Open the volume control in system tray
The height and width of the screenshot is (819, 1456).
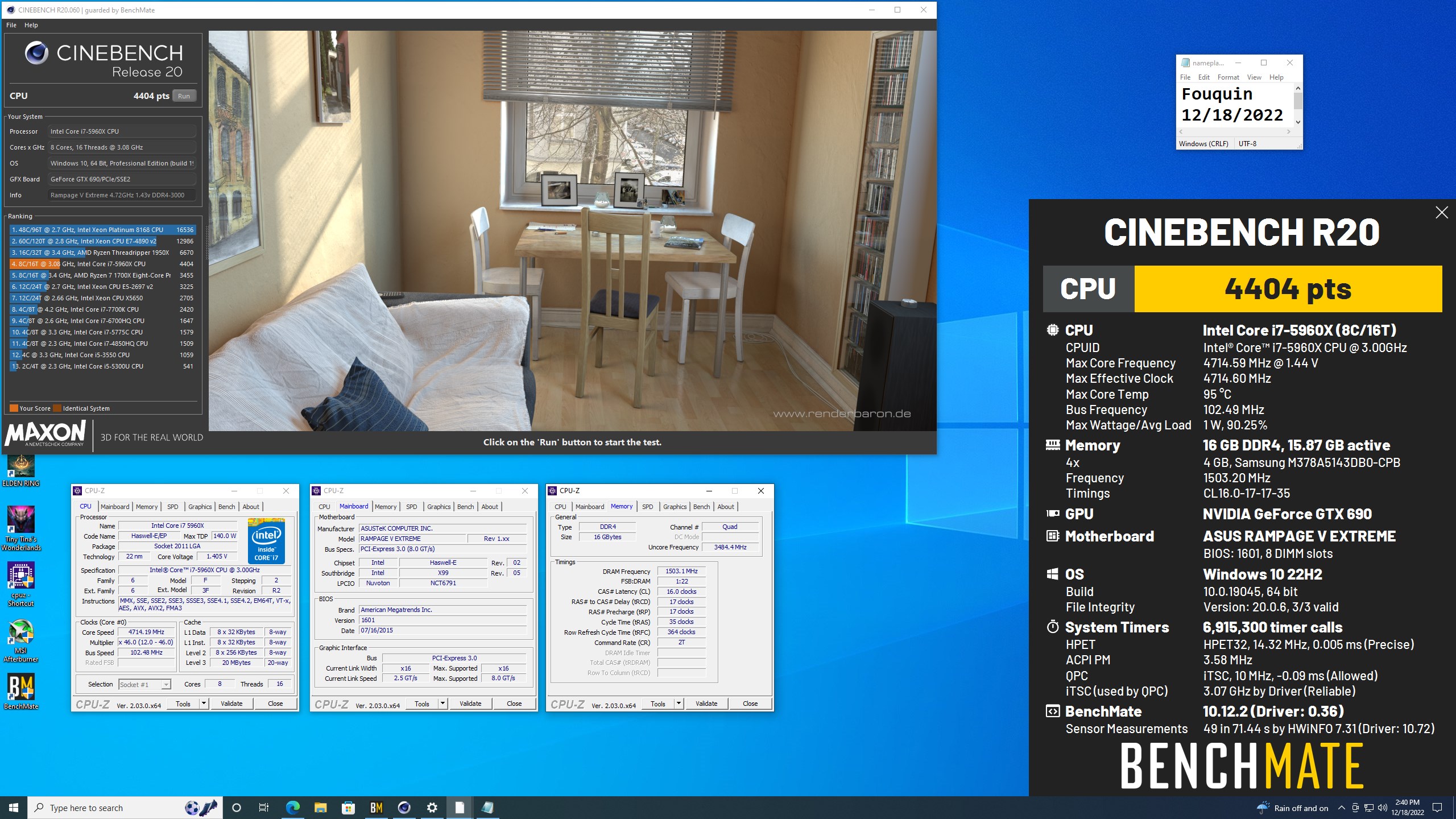(1383, 808)
